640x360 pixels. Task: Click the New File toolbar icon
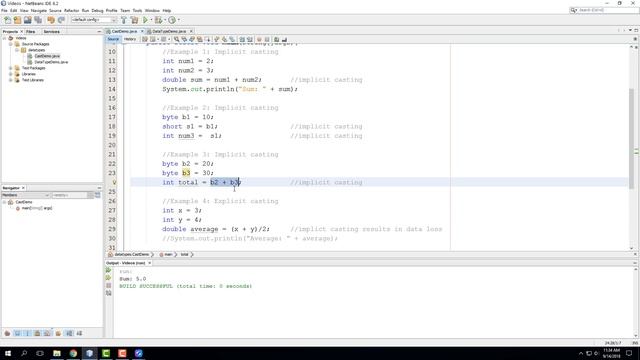(8, 20)
